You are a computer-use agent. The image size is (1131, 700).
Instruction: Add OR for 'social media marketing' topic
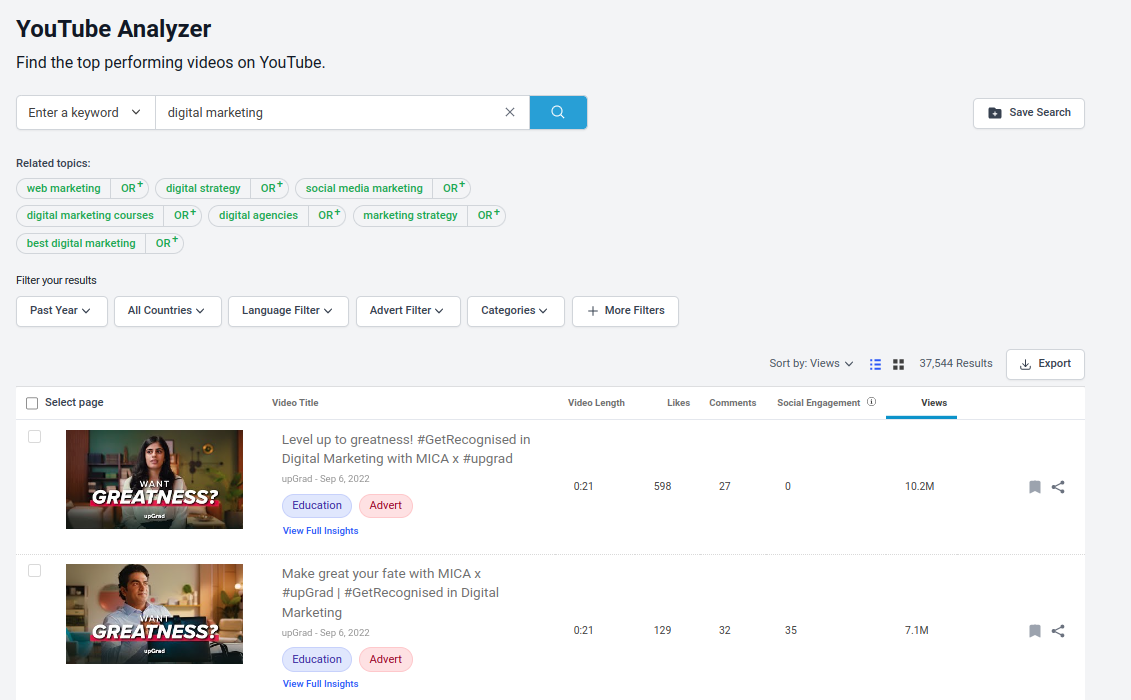pos(454,188)
